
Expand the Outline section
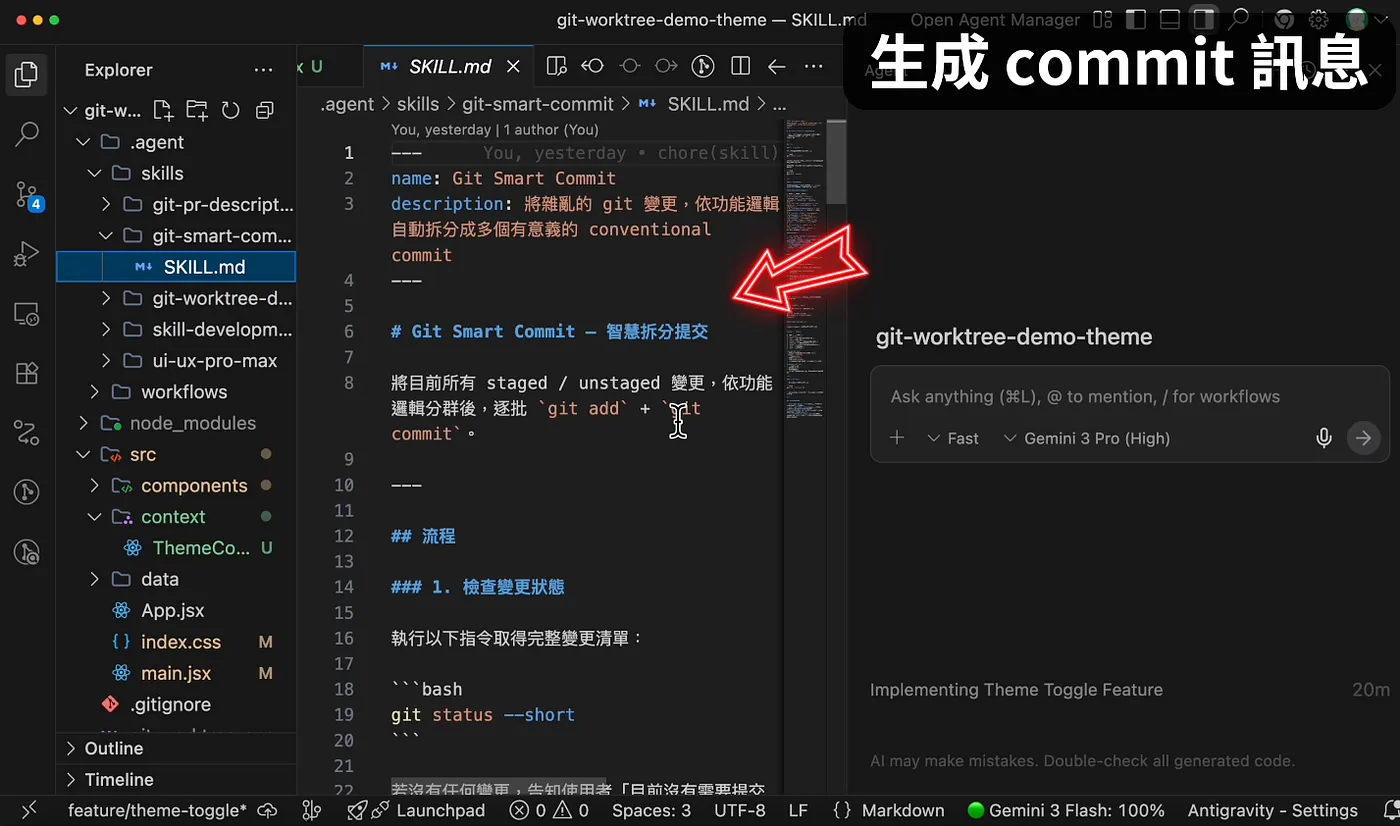(176, 748)
